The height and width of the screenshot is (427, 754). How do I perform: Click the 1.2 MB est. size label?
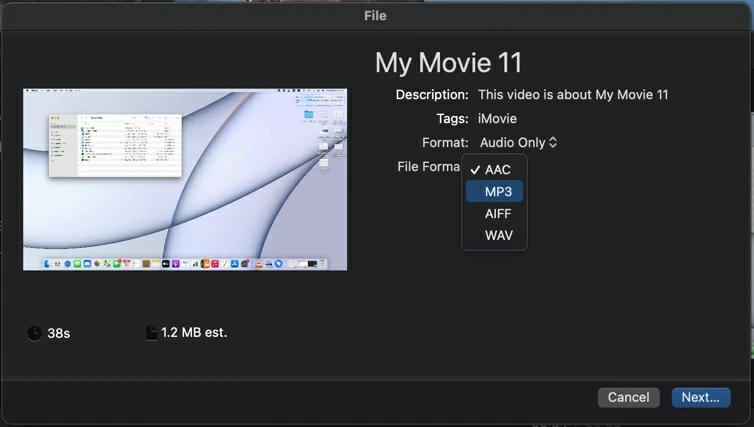(x=194, y=332)
